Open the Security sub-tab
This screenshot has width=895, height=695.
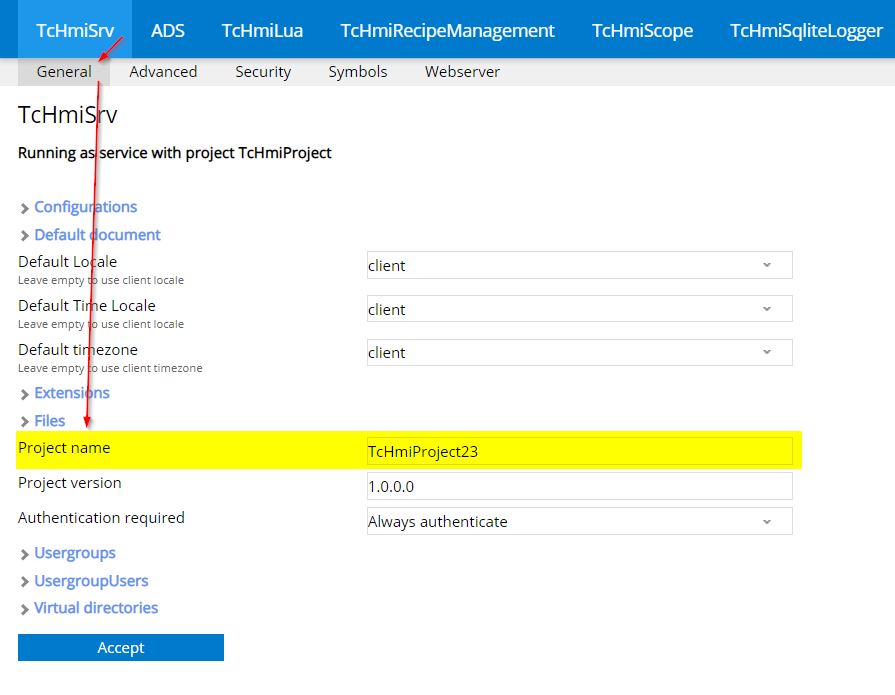pyautogui.click(x=263, y=72)
